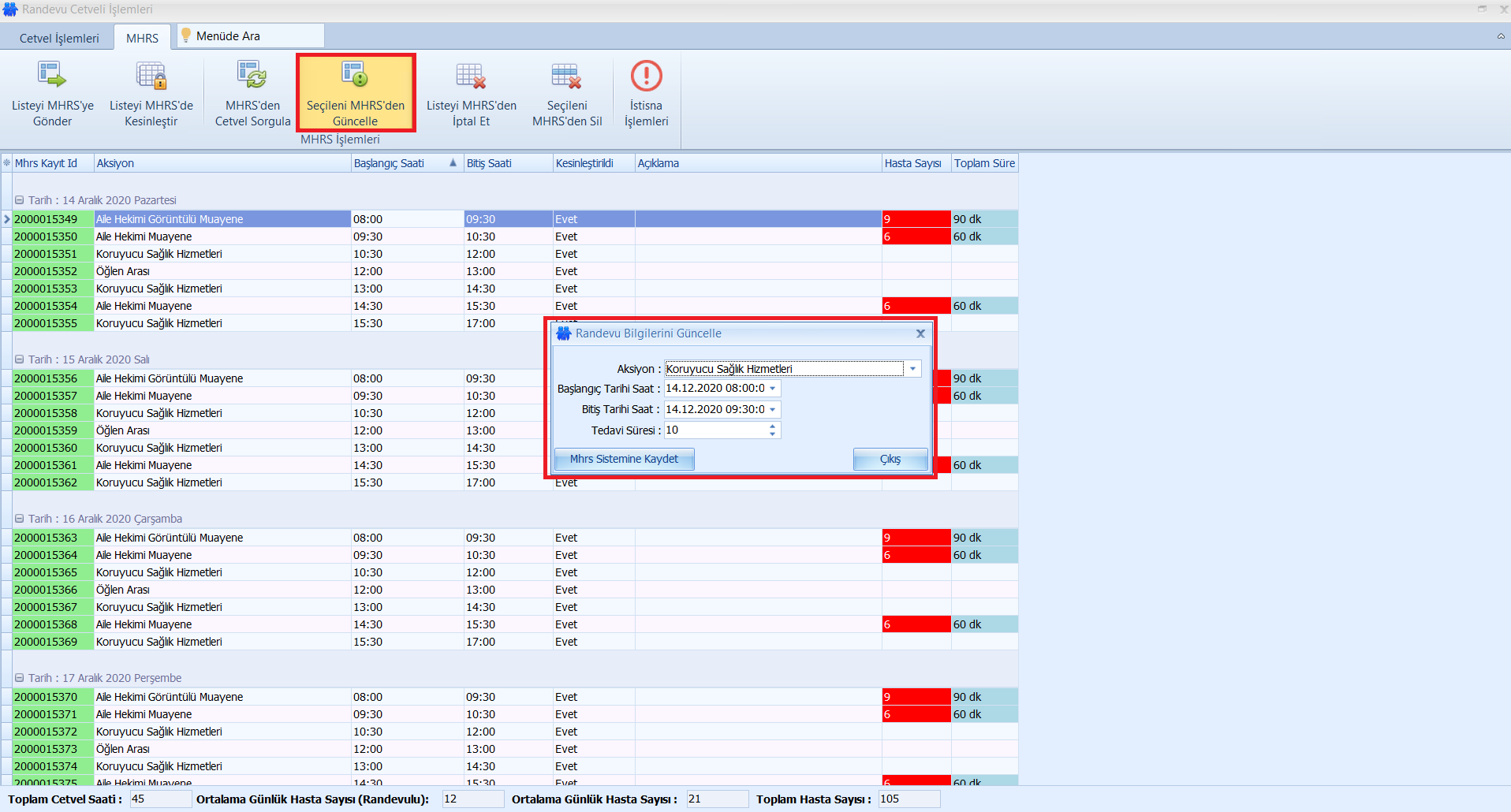Open Bitiş Tarihi Saat date dropdown
Image resolution: width=1511 pixels, height=812 pixels.
tap(773, 409)
